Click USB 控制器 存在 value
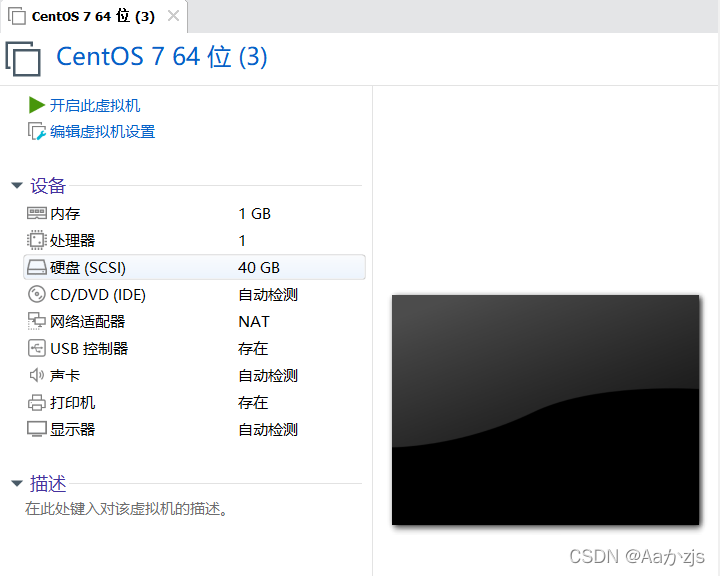 pos(253,349)
